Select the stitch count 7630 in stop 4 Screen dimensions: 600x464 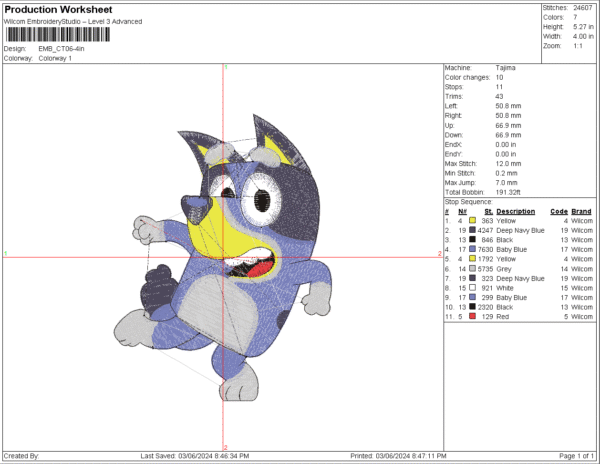pyautogui.click(x=485, y=249)
